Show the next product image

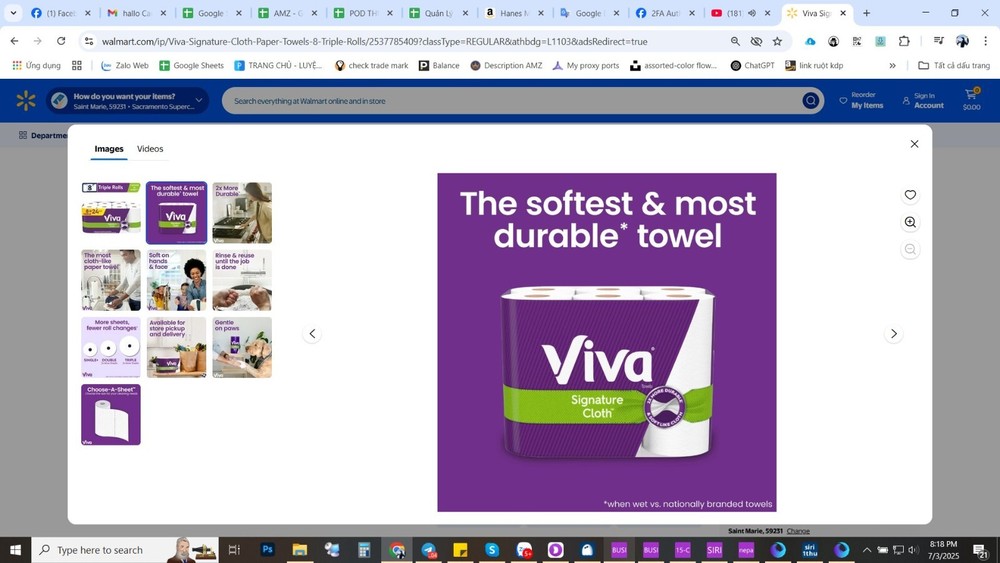893,334
